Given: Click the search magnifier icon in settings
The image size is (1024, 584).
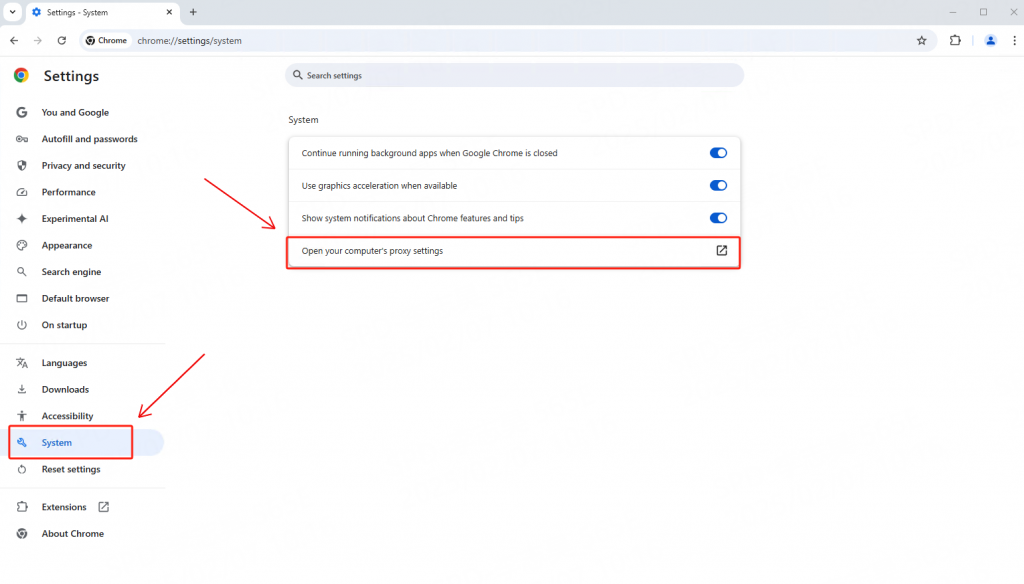Looking at the screenshot, I should click(298, 75).
